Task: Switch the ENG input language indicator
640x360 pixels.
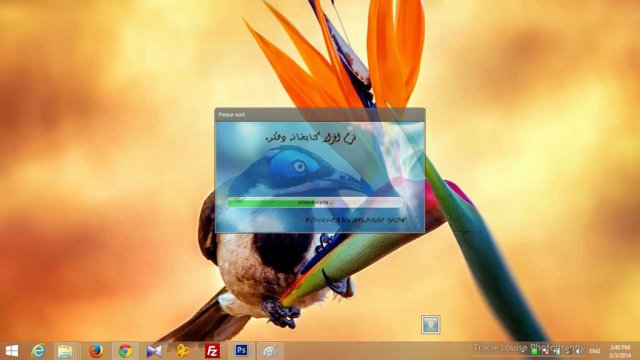Action: click(x=595, y=351)
